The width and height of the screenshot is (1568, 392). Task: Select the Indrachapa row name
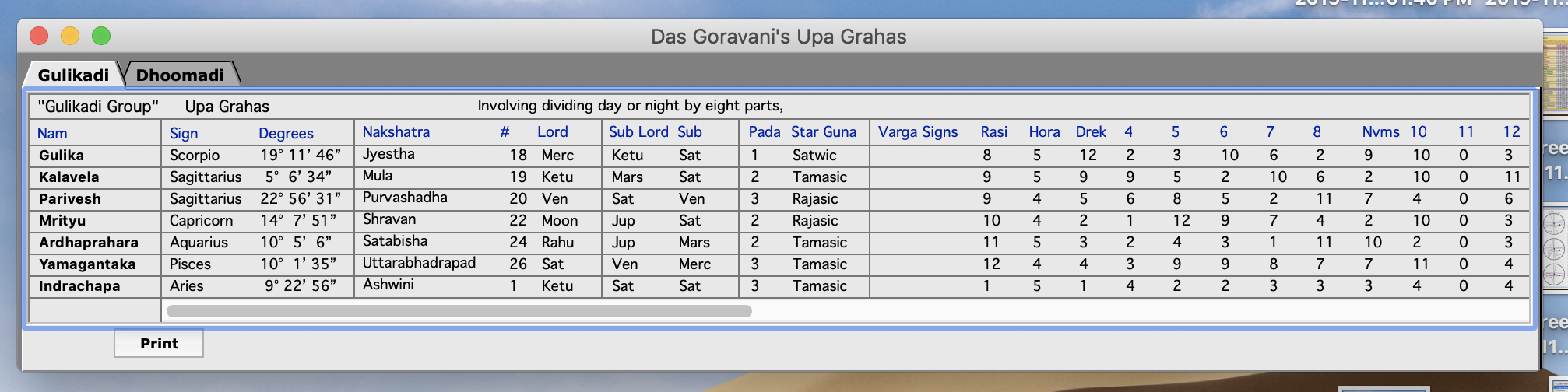(x=79, y=286)
